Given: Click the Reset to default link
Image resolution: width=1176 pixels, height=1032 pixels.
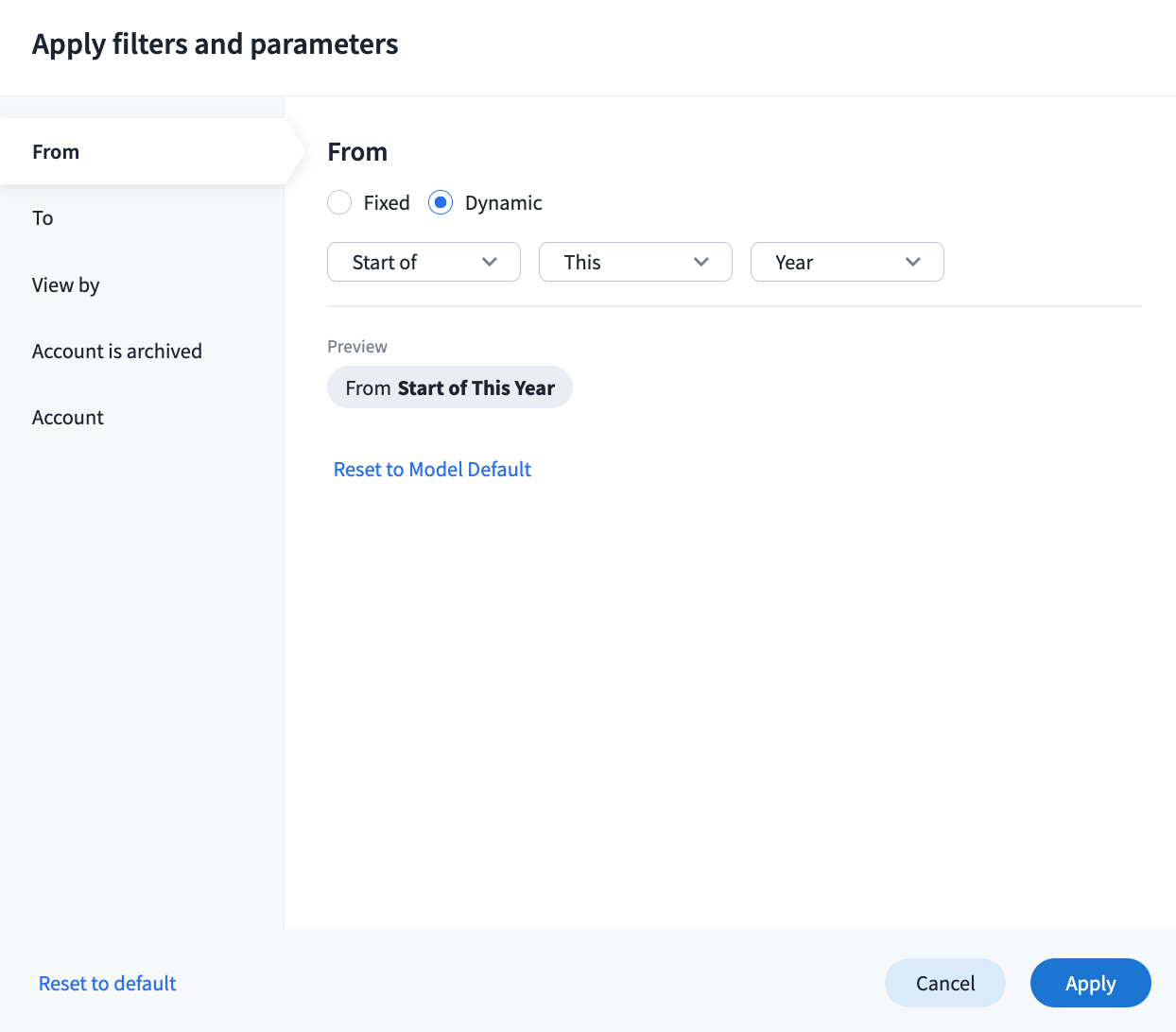Looking at the screenshot, I should pos(108,983).
